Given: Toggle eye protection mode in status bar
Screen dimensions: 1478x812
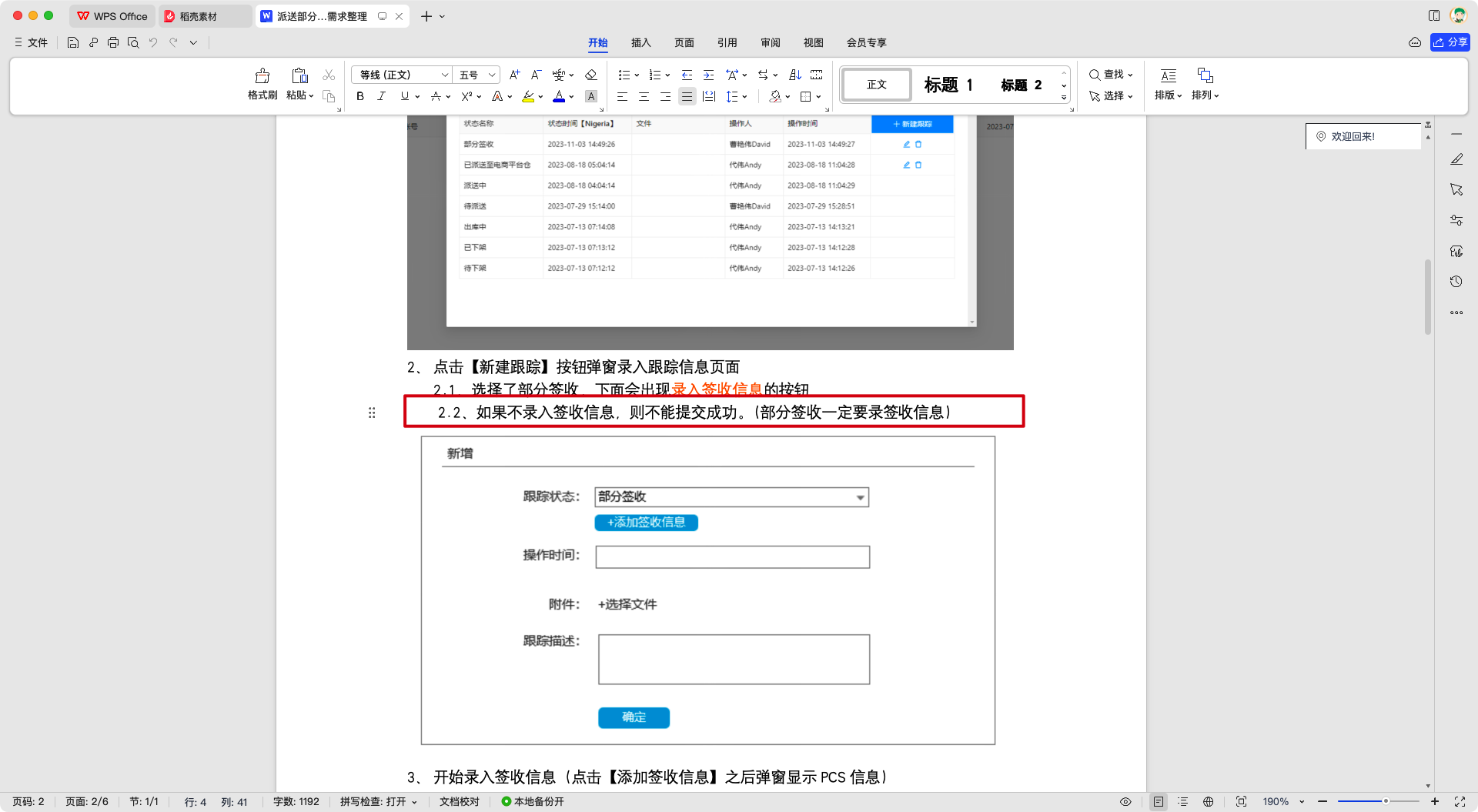Looking at the screenshot, I should coord(1125,801).
